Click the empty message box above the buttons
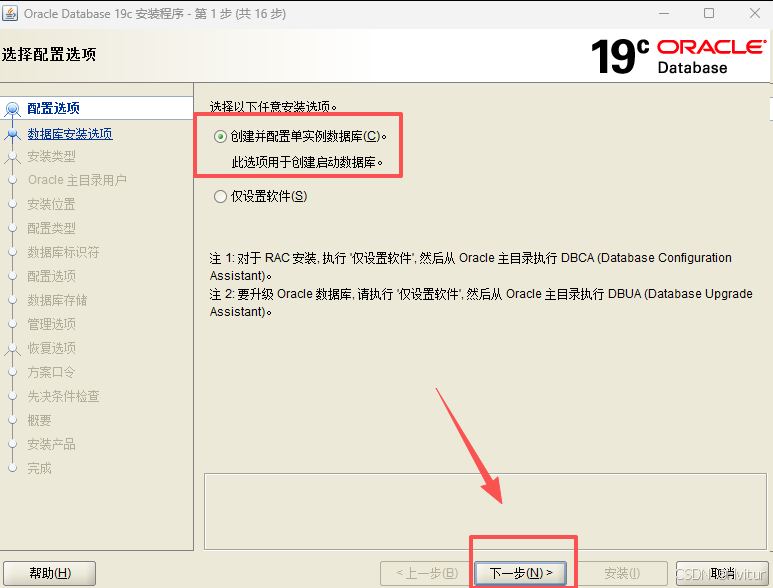773x588 pixels. [485, 512]
